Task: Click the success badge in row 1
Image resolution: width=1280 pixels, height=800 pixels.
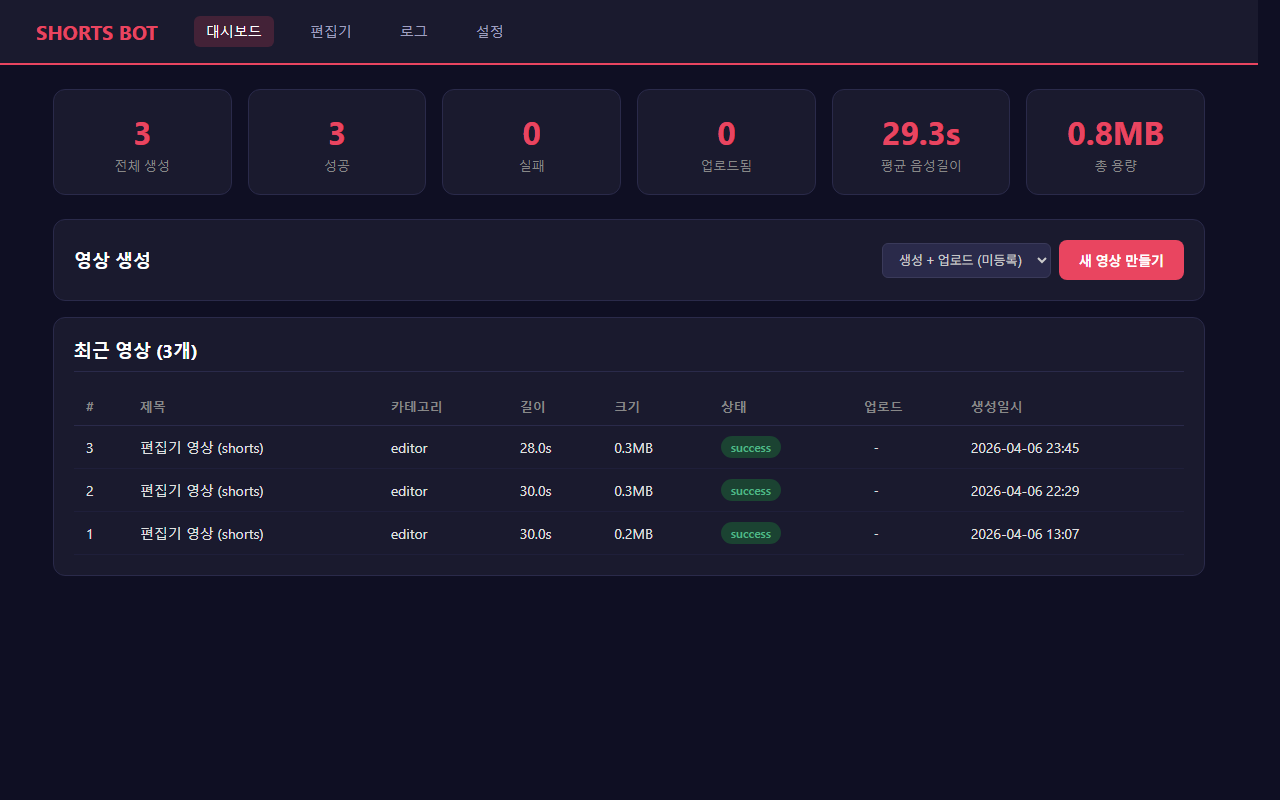Action: click(751, 534)
